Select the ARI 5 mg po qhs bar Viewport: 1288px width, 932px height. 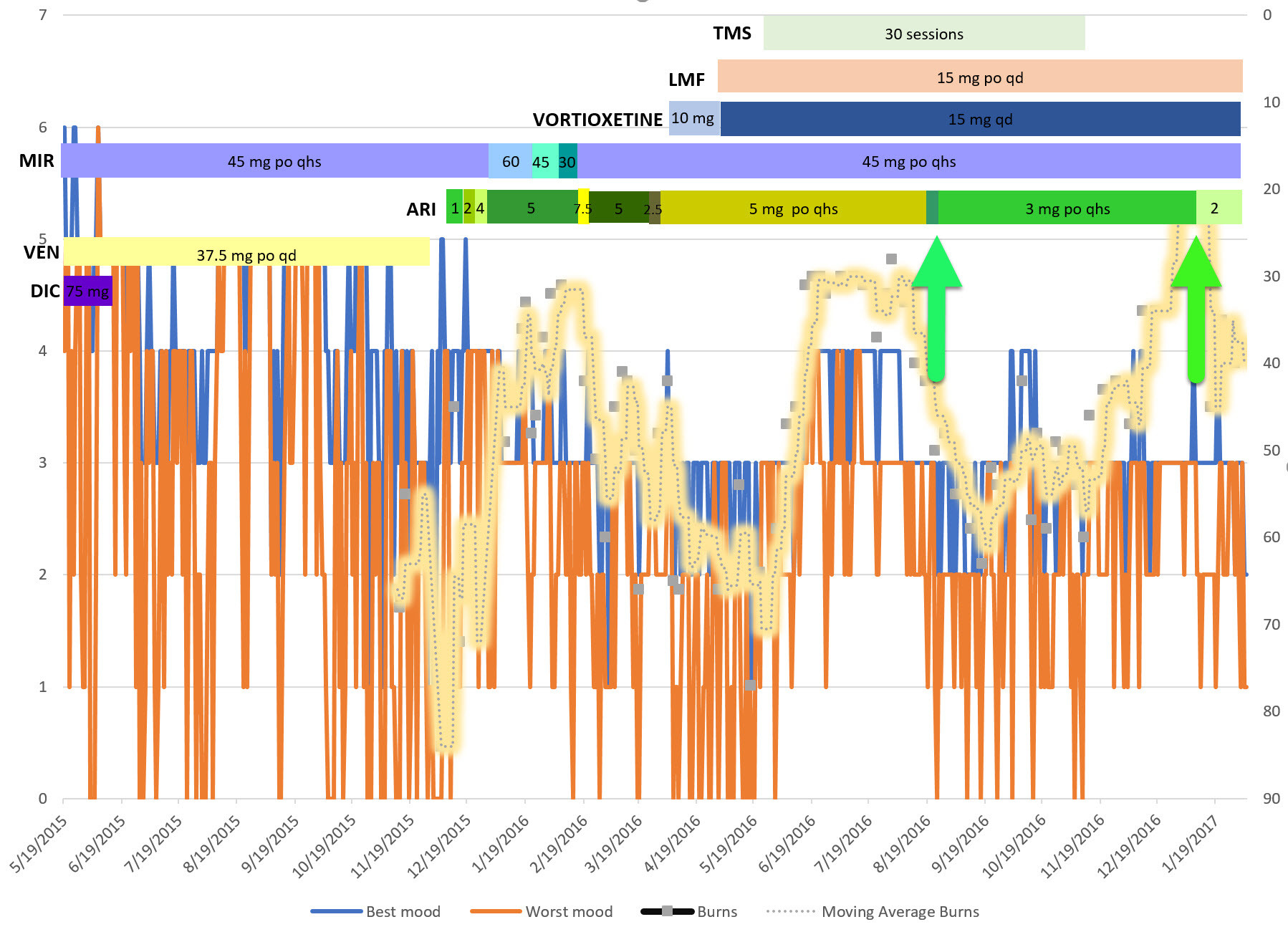793,208
